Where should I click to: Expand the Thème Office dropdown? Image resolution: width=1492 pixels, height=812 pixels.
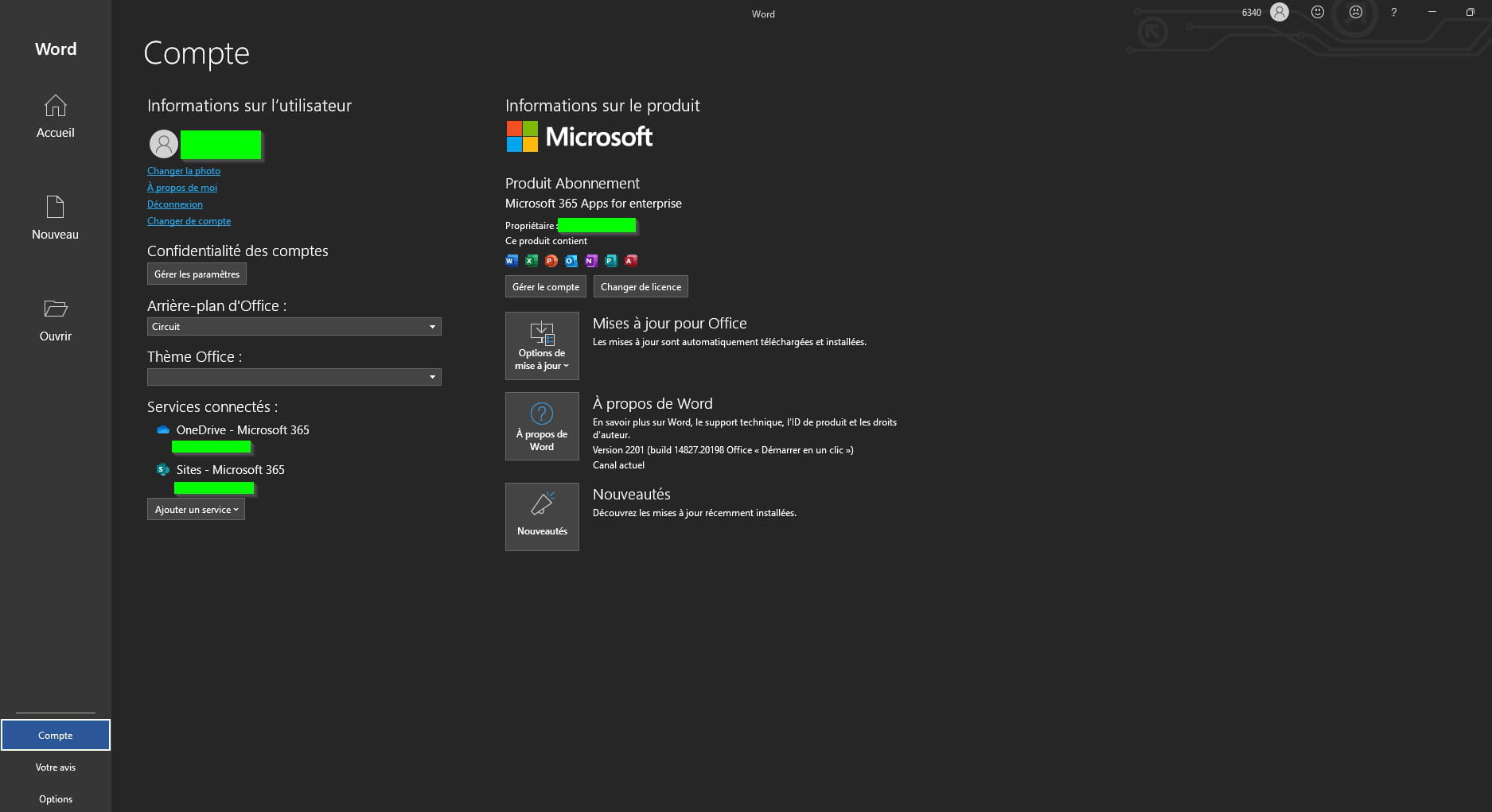point(294,377)
